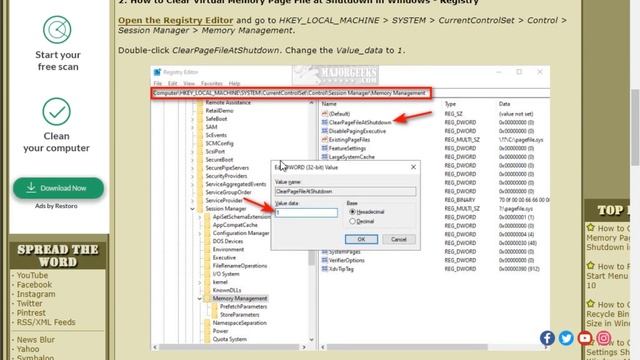Select the Hexadecimal base radio button

353,212
